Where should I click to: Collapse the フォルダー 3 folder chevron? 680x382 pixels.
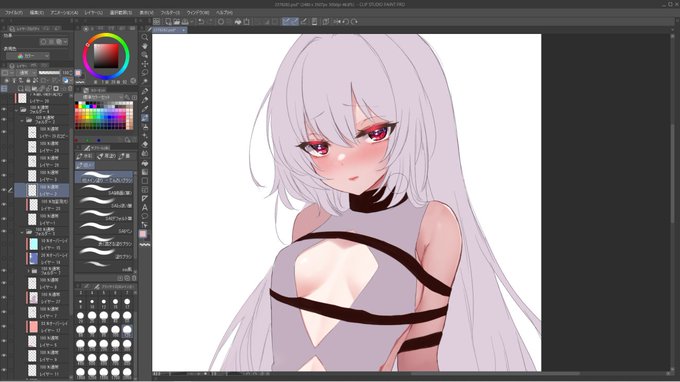(x=22, y=232)
